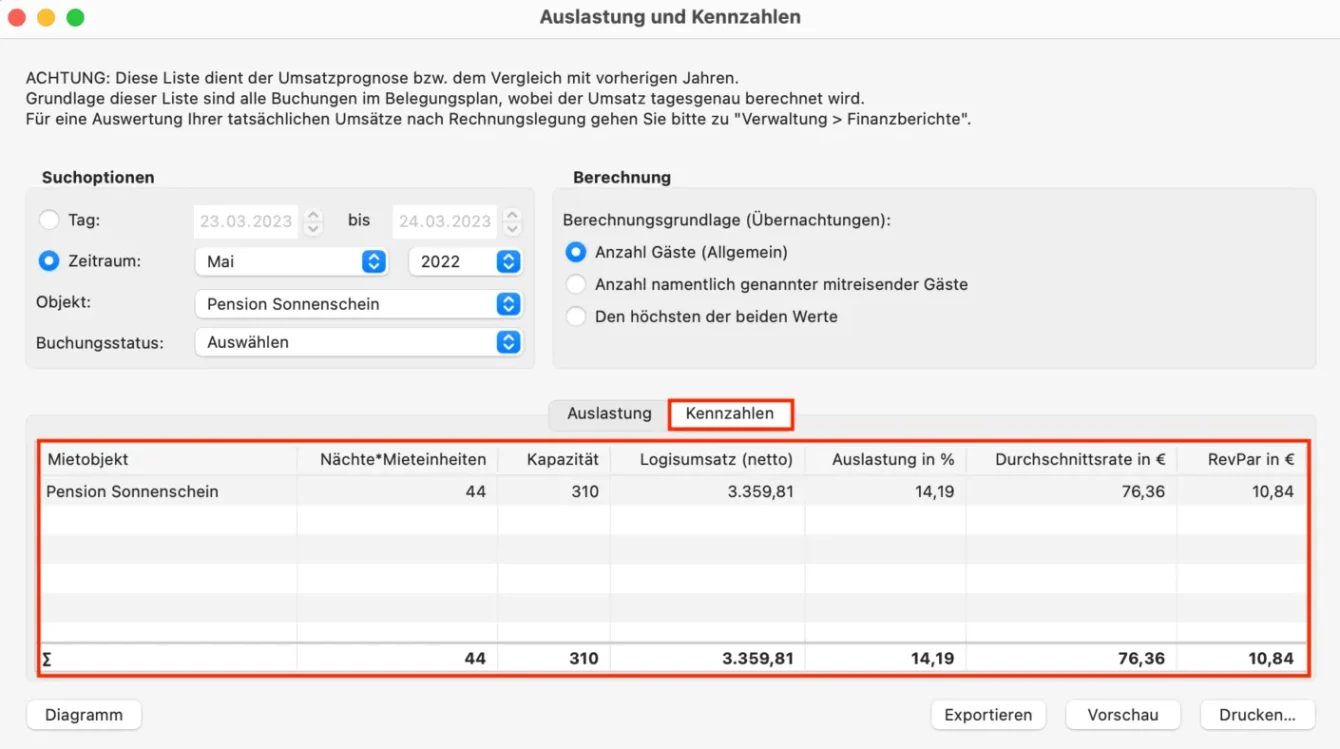Click the end date field 24.03.2023
Screen dimensions: 1340x749
(445, 221)
